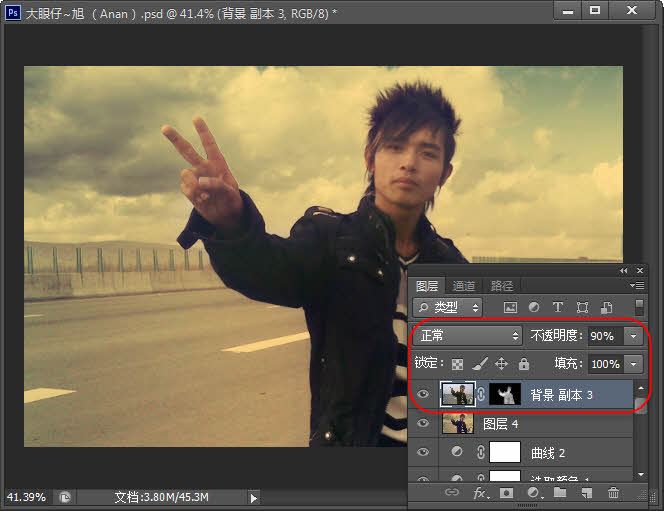Click the lock transparent pixels icon
Viewport: 664px width, 511px height.
[x=458, y=364]
